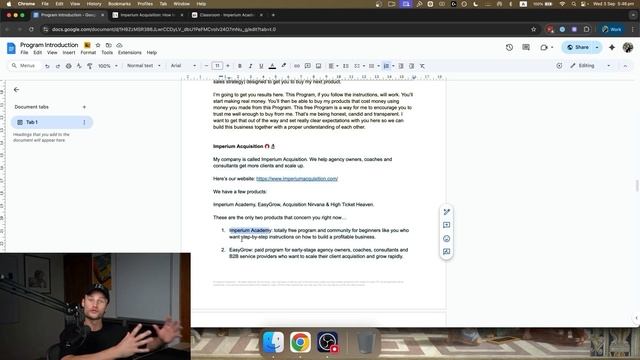Screen dimensions: 640x360
Task: Open the bulleted list dropdown
Action: [x=374, y=66]
